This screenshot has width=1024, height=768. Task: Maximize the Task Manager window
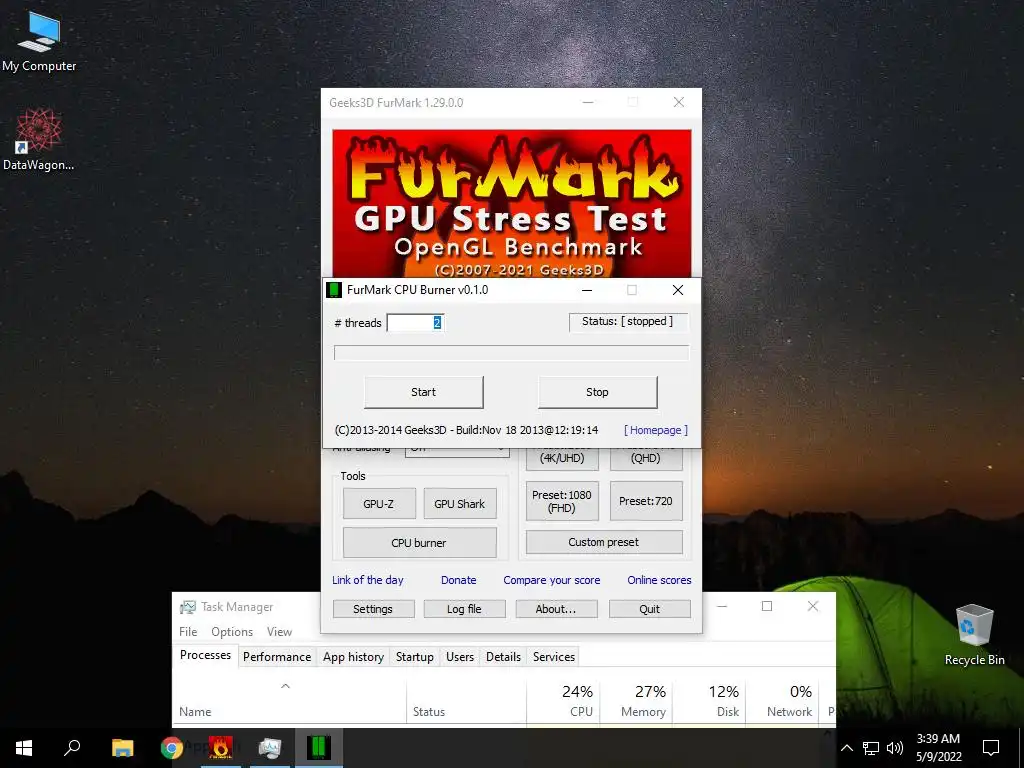[x=767, y=607]
